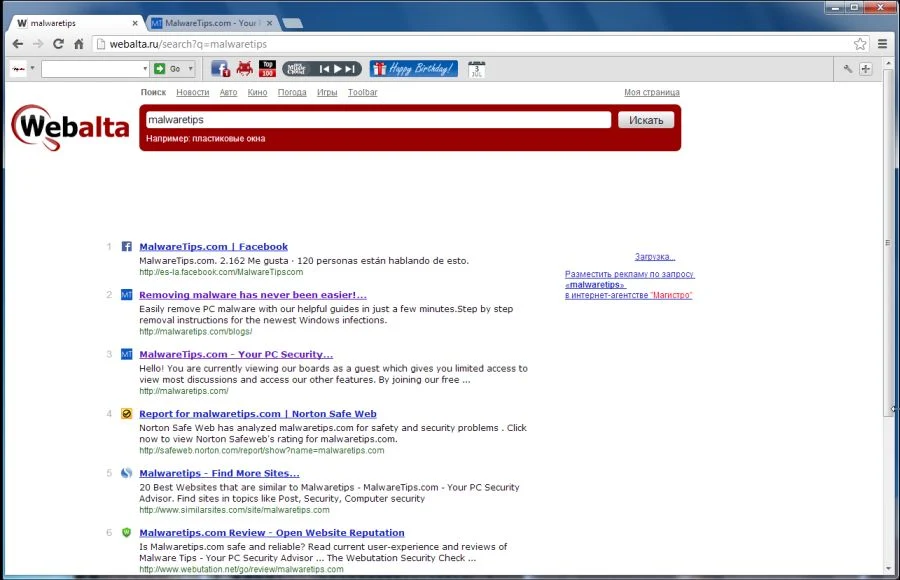Open the Кино section
Screen dimensions: 900x580
[258, 92]
